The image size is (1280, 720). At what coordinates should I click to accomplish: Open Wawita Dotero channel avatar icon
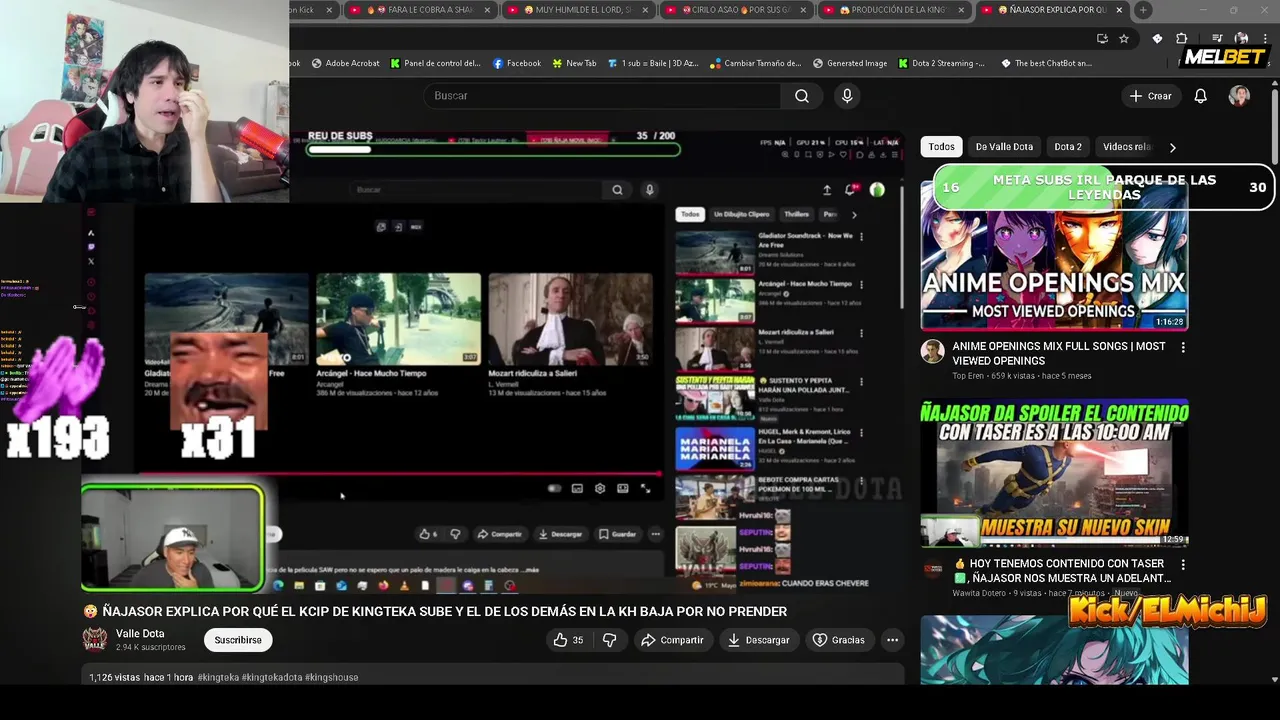tap(932, 569)
